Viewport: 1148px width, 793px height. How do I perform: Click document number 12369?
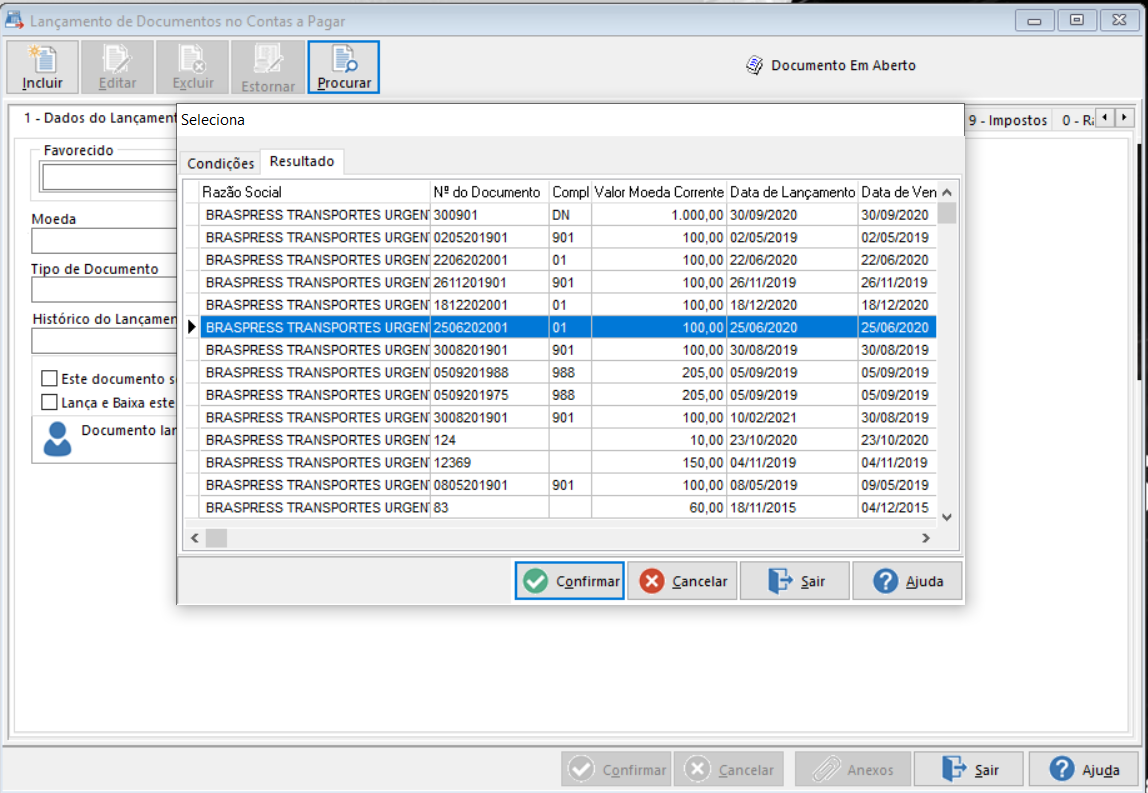pyautogui.click(x=489, y=463)
